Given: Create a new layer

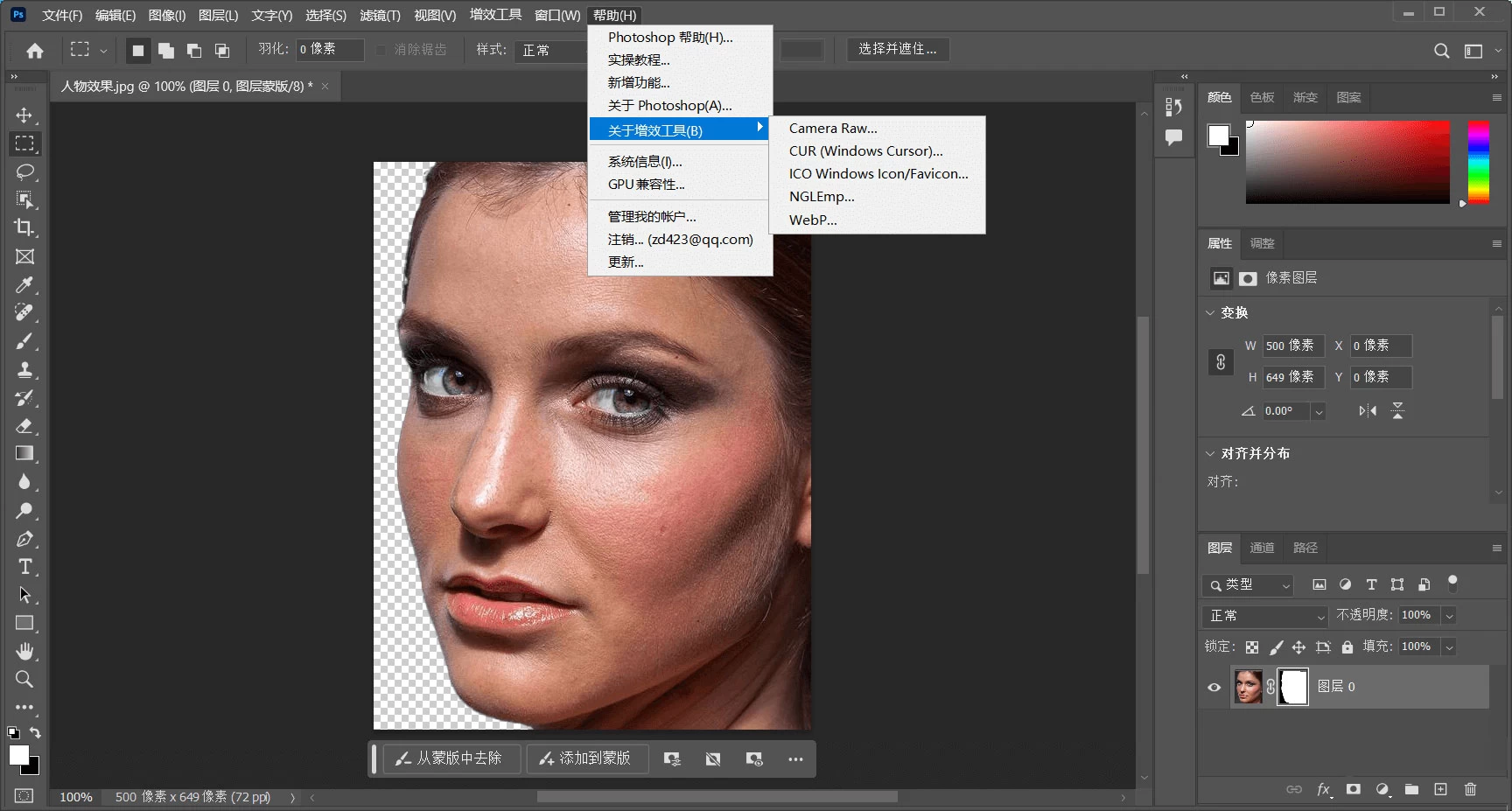Looking at the screenshot, I should pyautogui.click(x=1441, y=789).
